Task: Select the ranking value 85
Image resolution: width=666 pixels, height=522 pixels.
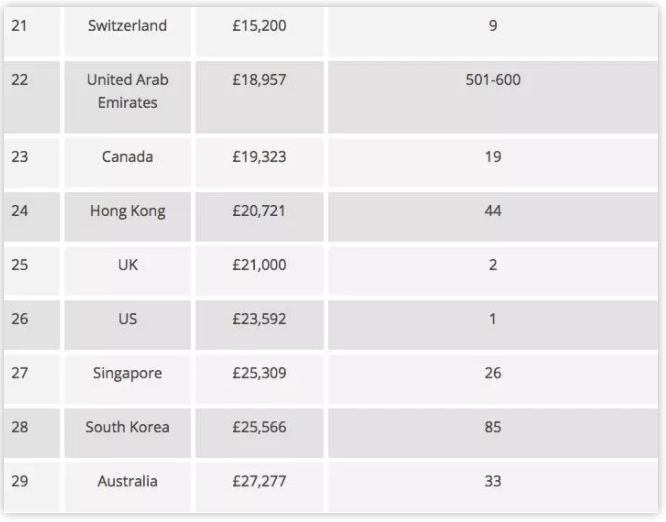Action: point(493,427)
